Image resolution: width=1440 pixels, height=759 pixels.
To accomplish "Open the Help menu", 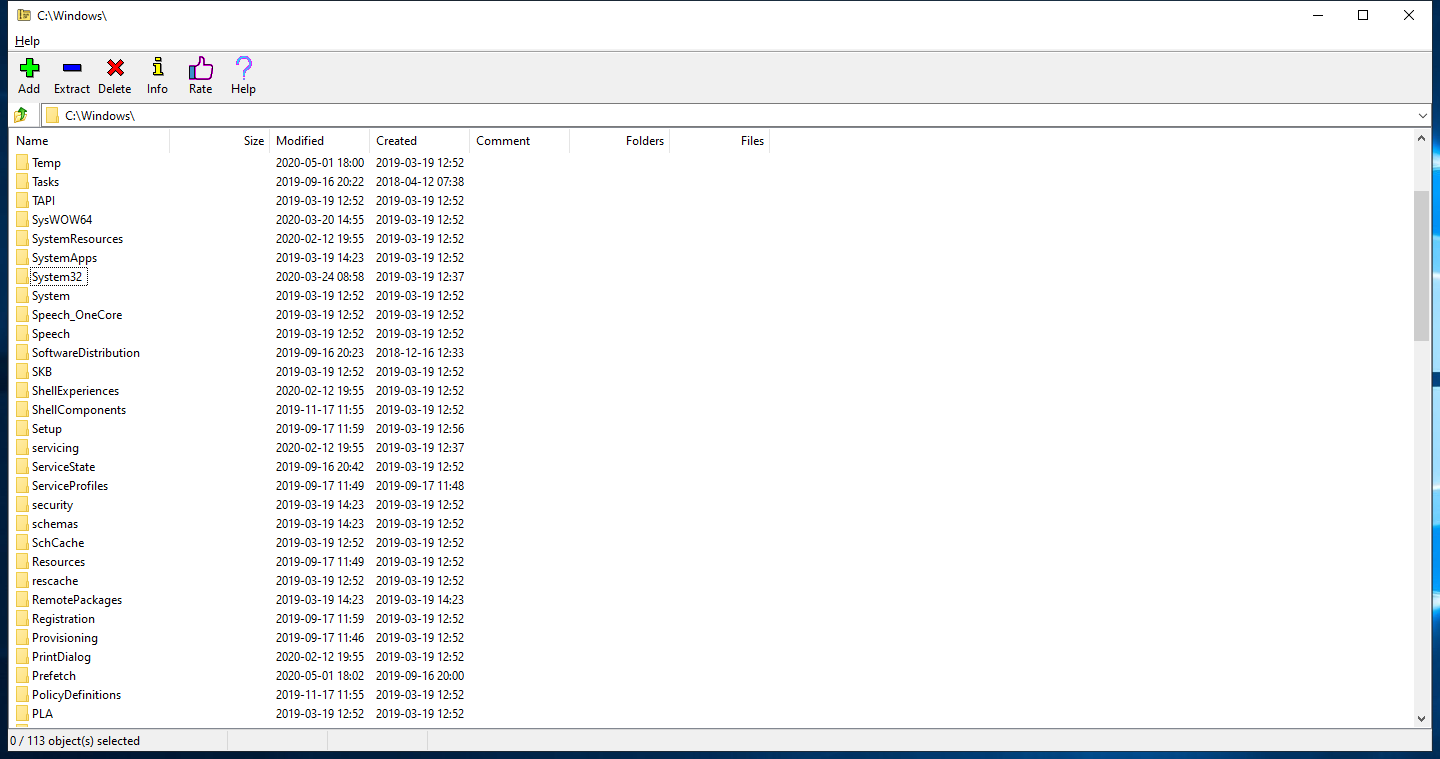I will coord(27,41).
